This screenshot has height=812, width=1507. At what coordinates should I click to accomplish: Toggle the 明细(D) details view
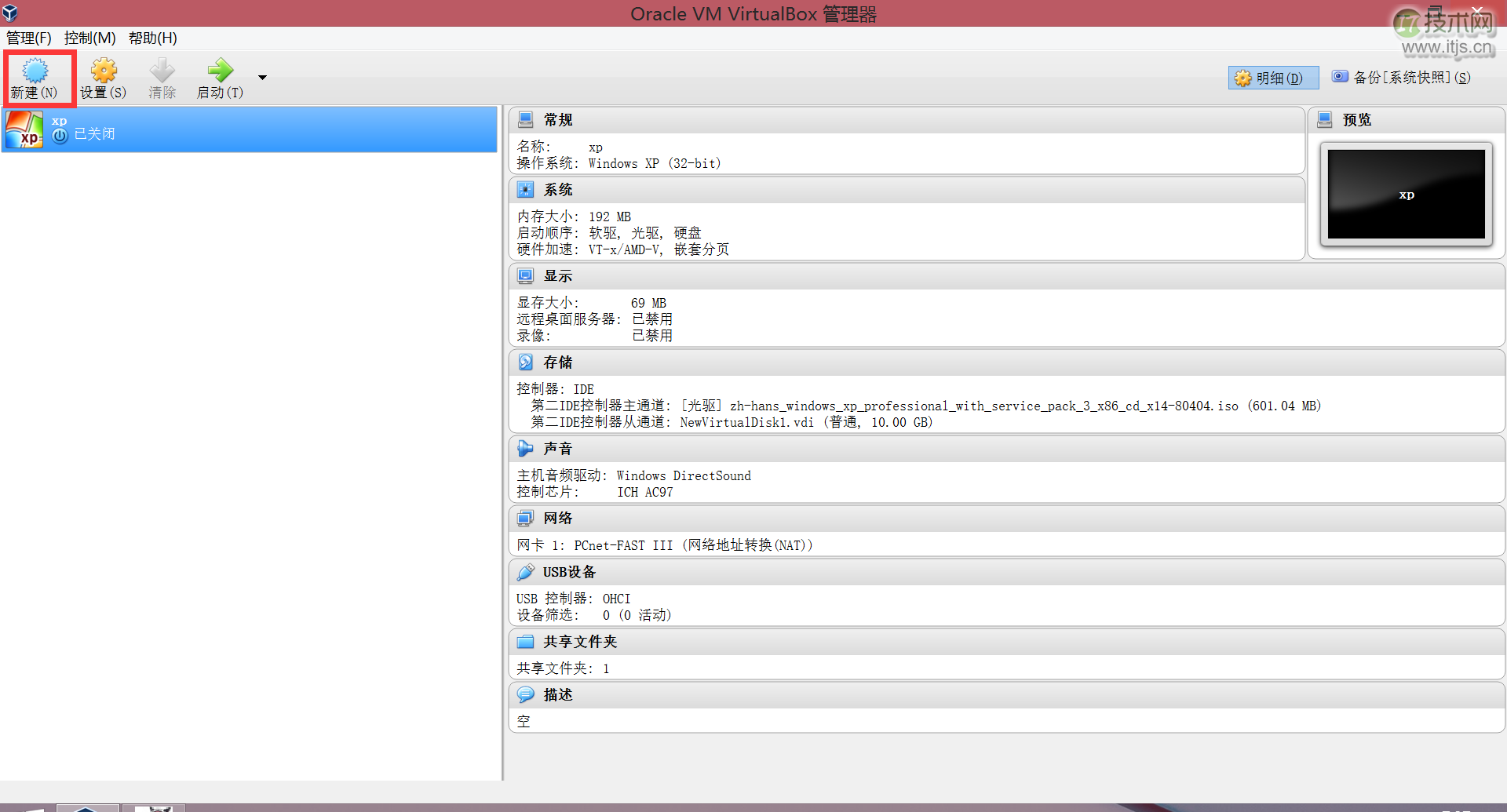pyautogui.click(x=1272, y=77)
